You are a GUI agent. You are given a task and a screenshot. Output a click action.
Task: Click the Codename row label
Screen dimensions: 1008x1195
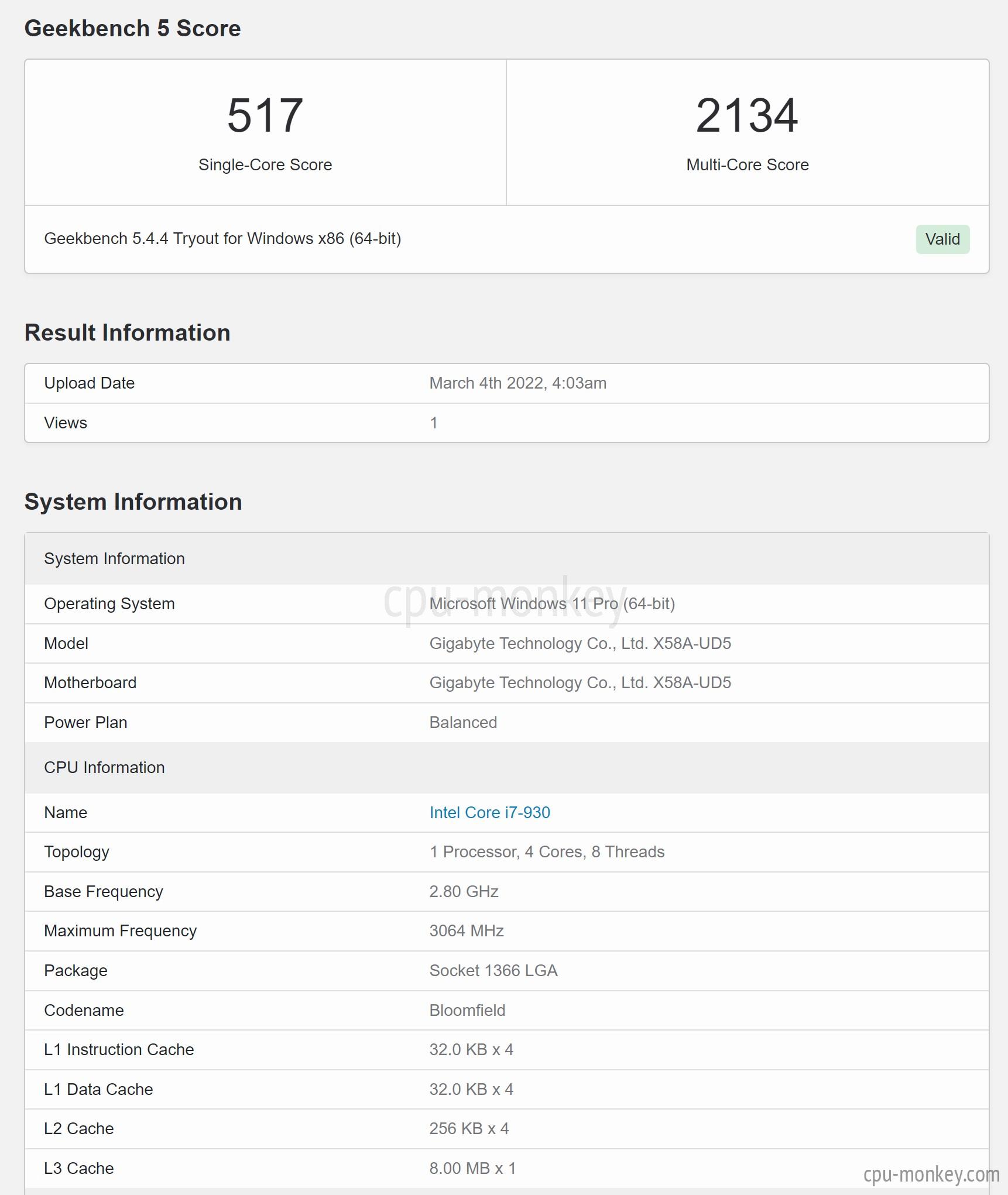[x=84, y=1010]
